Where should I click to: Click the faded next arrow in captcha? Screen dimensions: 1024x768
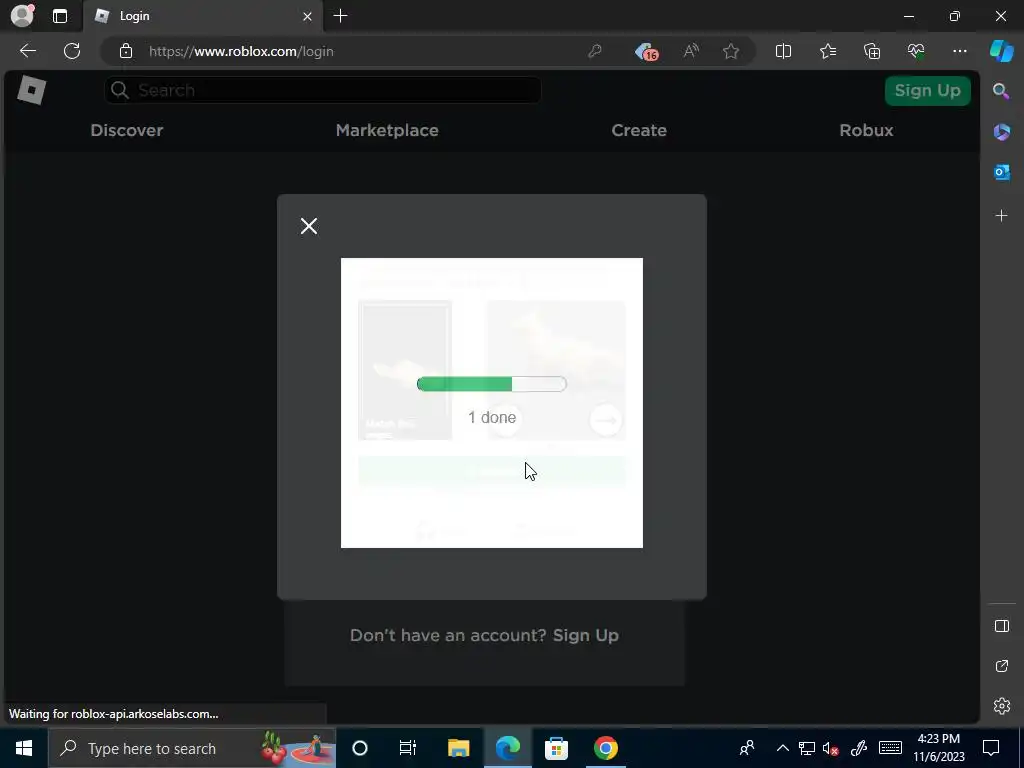pos(605,420)
